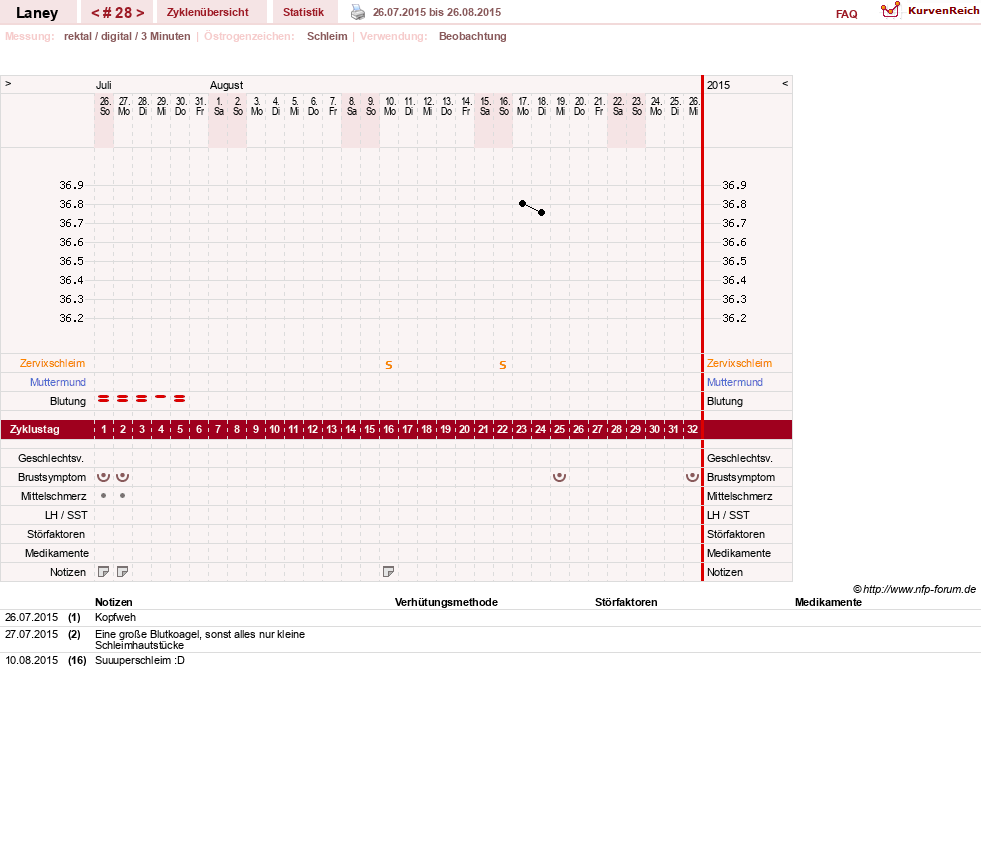This screenshot has height=855, width=981.
Task: Click the printer icon beside the date range
Action: click(x=357, y=12)
